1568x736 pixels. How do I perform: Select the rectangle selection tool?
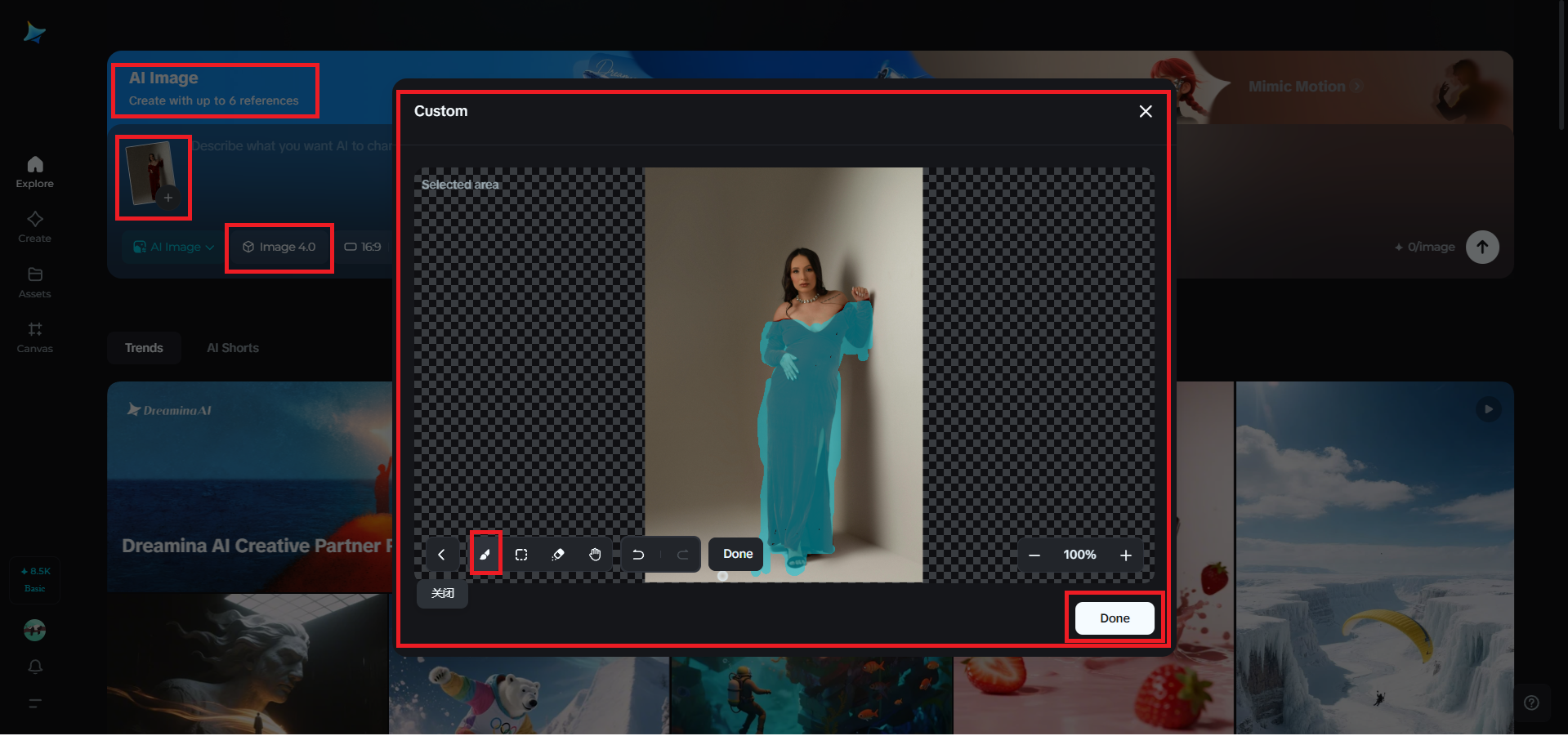point(522,554)
